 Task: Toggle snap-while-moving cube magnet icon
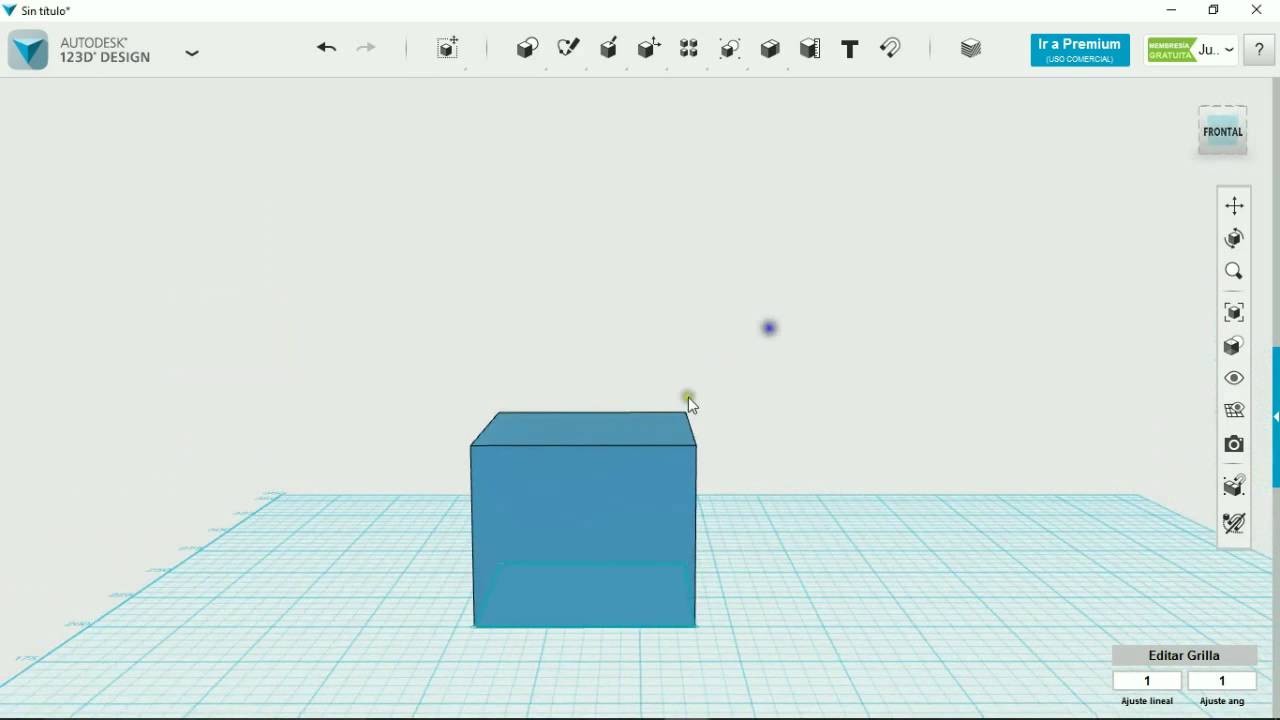point(1234,486)
